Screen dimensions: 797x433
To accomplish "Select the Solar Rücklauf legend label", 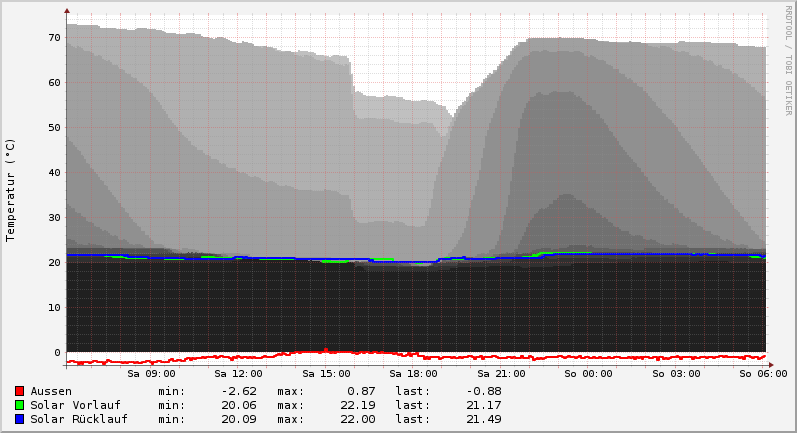I will [x=79, y=419].
